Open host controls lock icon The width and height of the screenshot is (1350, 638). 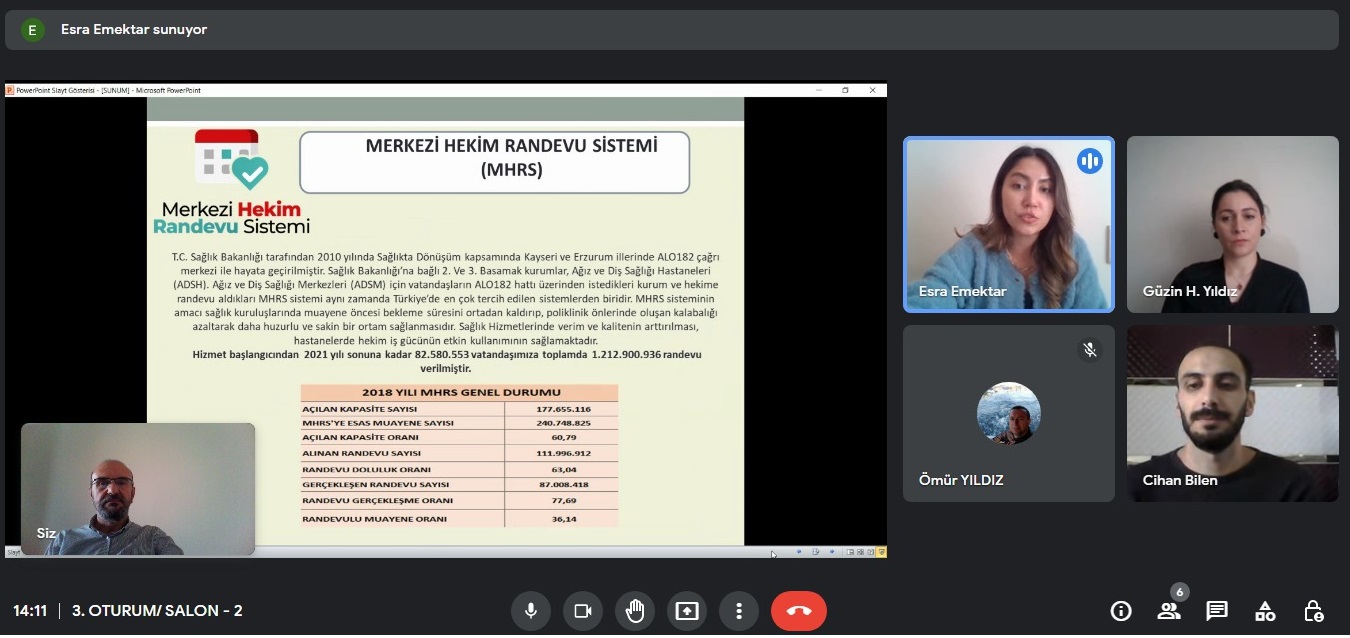tap(1314, 611)
